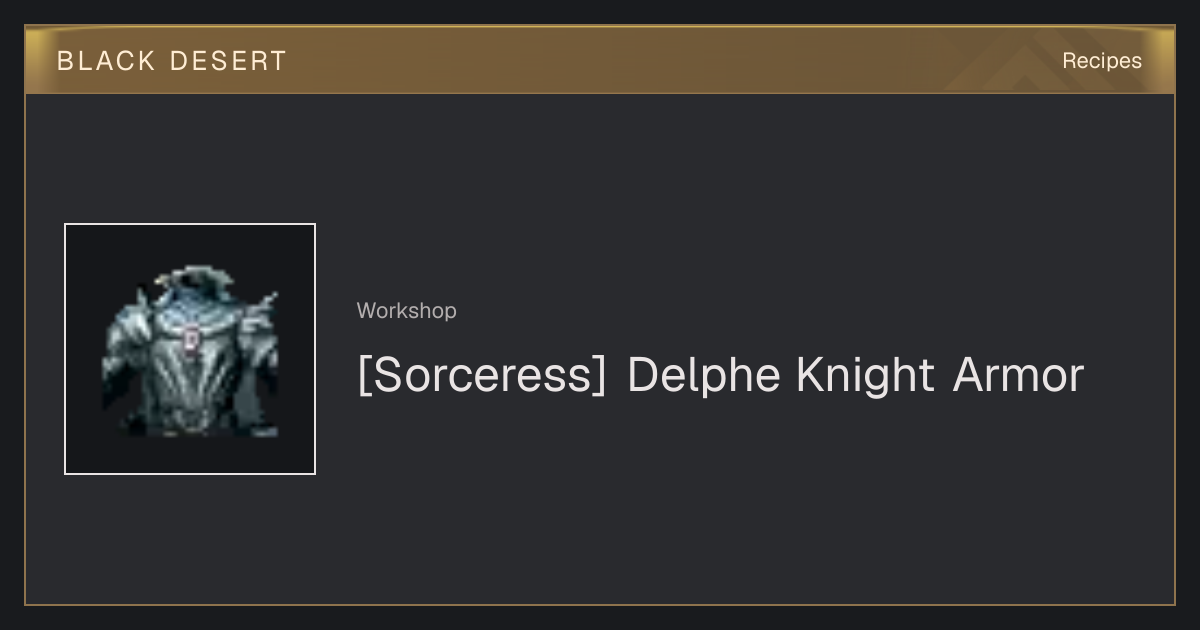
Task: Select the white-bordered item thumbnail frame
Action: pos(190,349)
